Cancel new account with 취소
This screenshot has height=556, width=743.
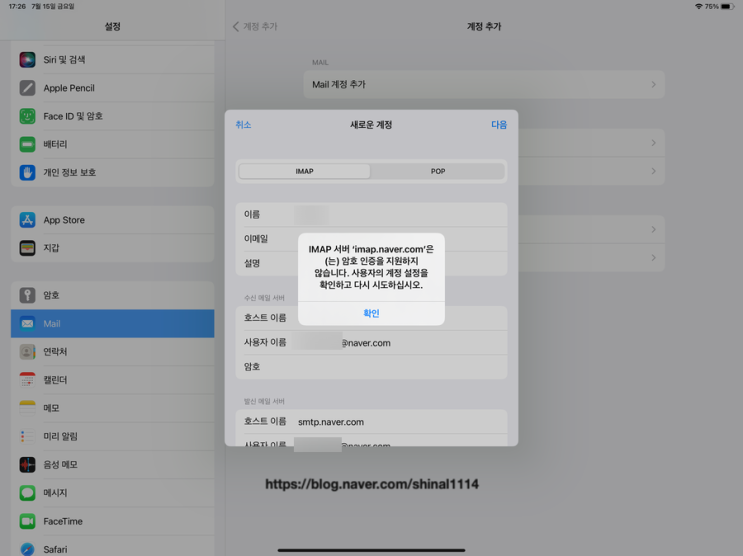coord(243,125)
